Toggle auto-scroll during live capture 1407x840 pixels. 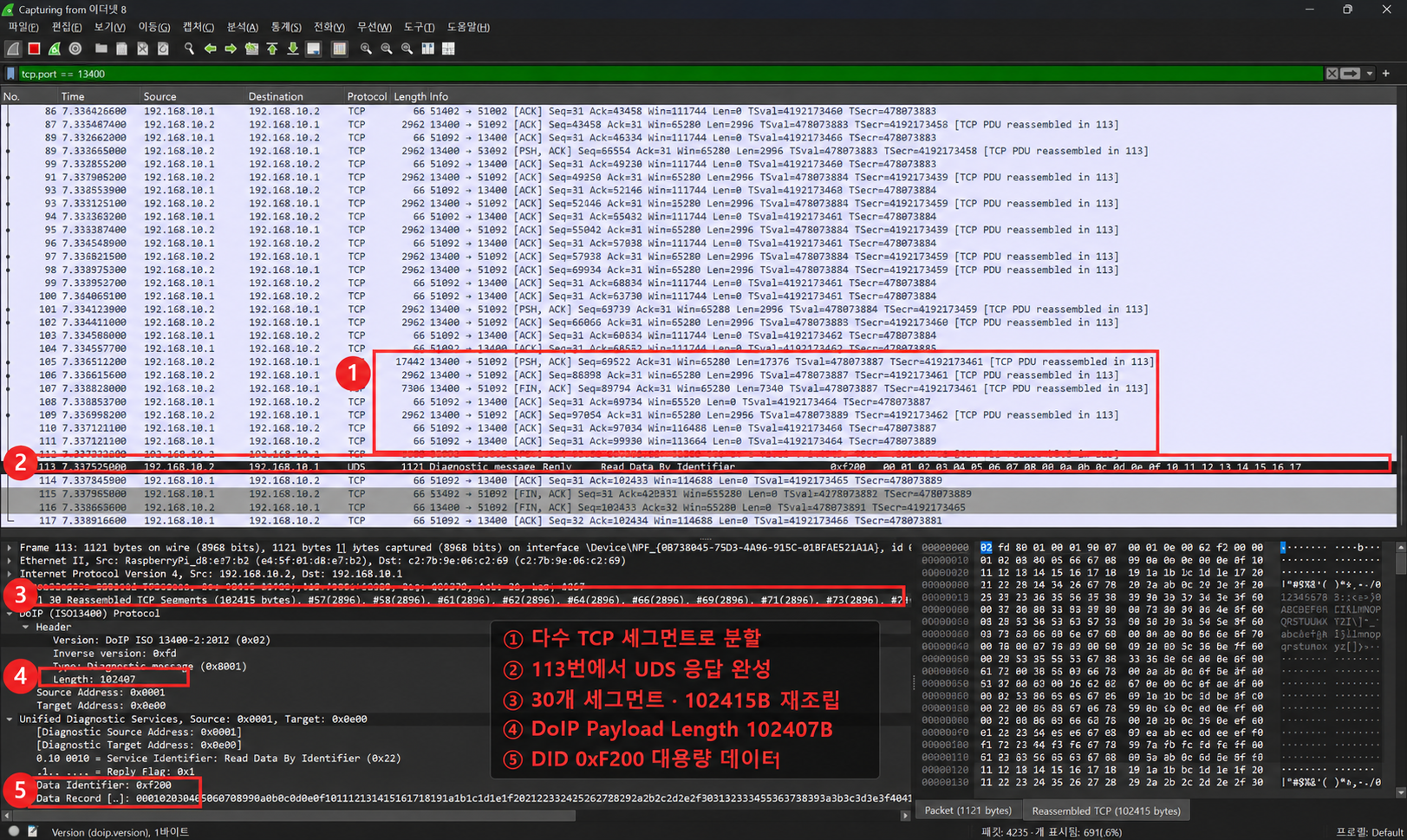click(314, 49)
